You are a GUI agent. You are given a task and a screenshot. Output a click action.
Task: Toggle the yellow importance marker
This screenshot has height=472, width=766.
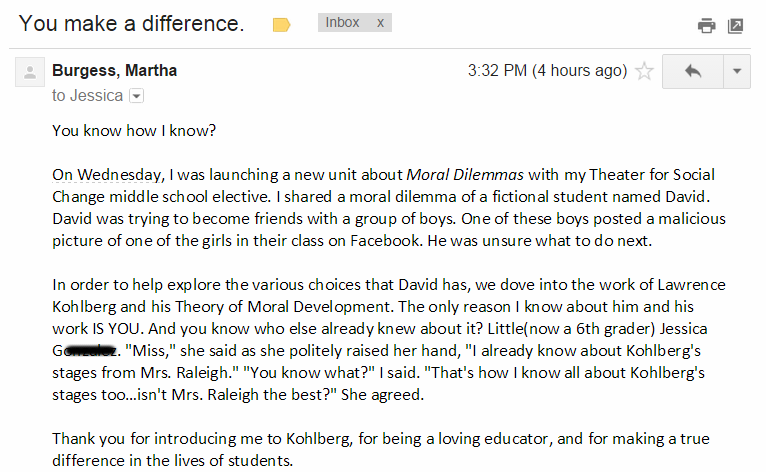[x=281, y=25]
